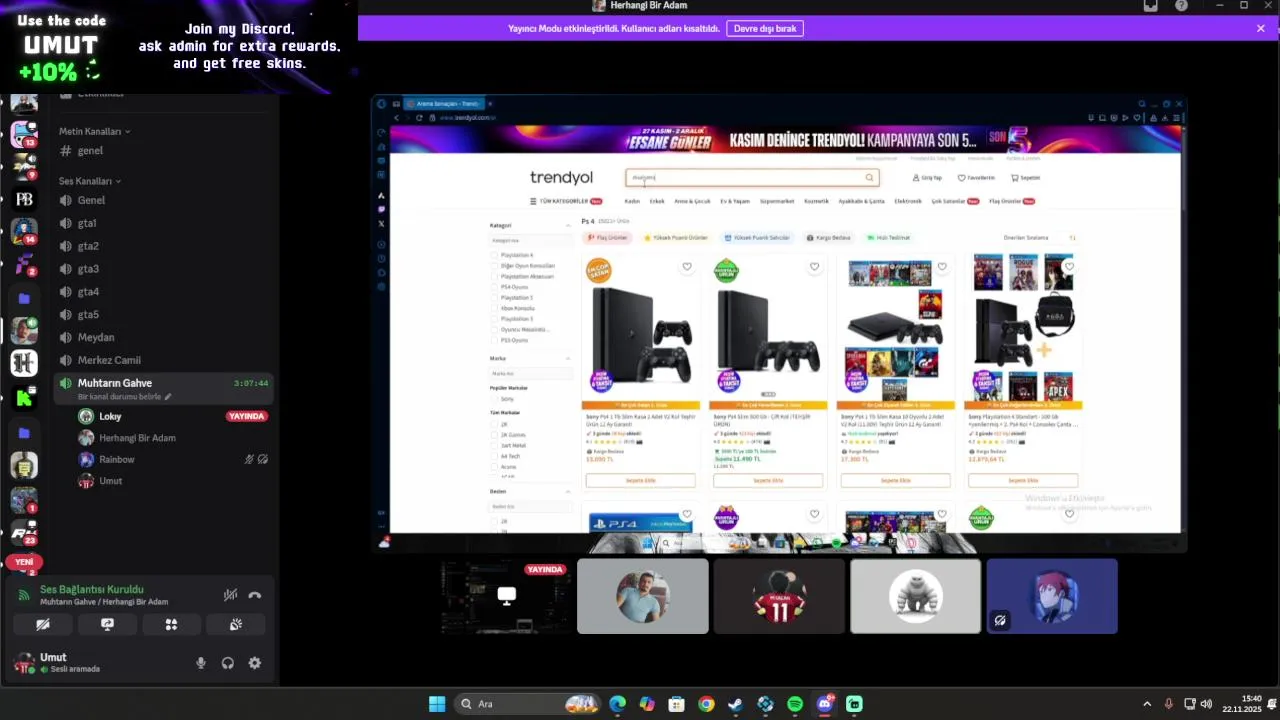Click the Devre dışı bırak button

(x=765, y=29)
